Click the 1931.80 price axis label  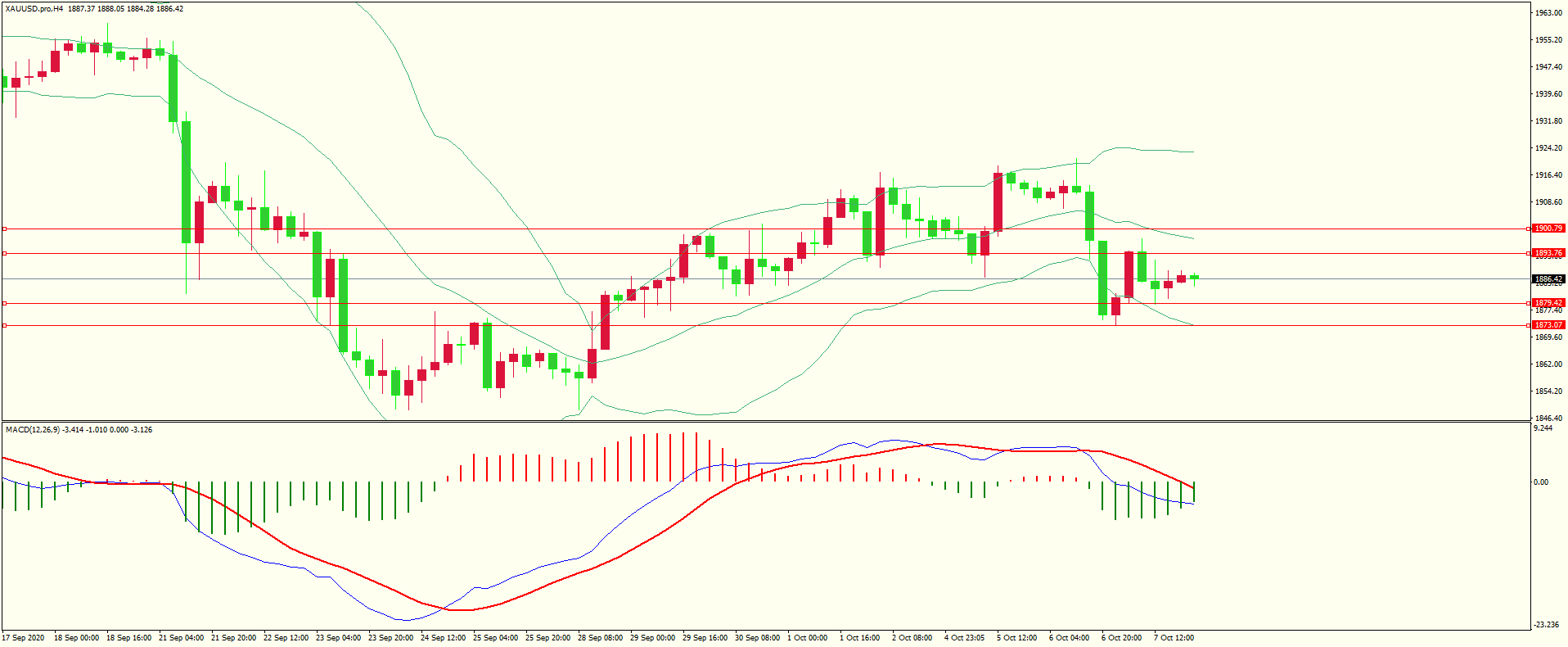tap(1548, 121)
